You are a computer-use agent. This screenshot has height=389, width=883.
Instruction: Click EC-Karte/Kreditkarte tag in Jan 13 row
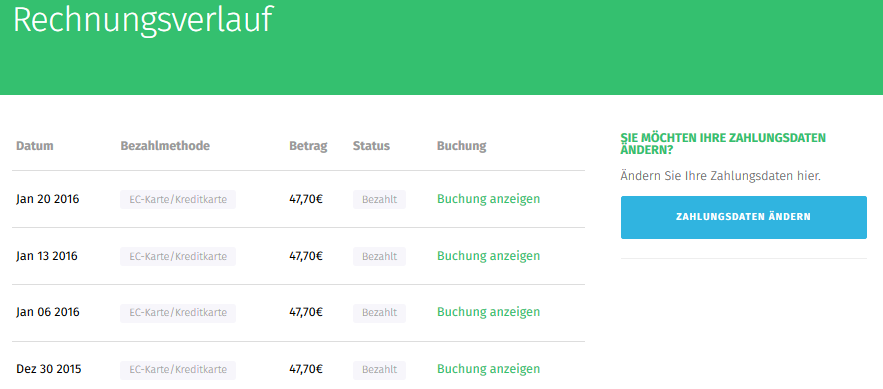tap(178, 257)
